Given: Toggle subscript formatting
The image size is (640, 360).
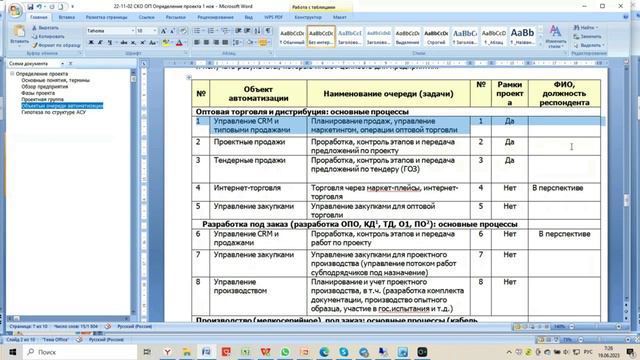Looking at the screenshot, I should click(x=133, y=42).
